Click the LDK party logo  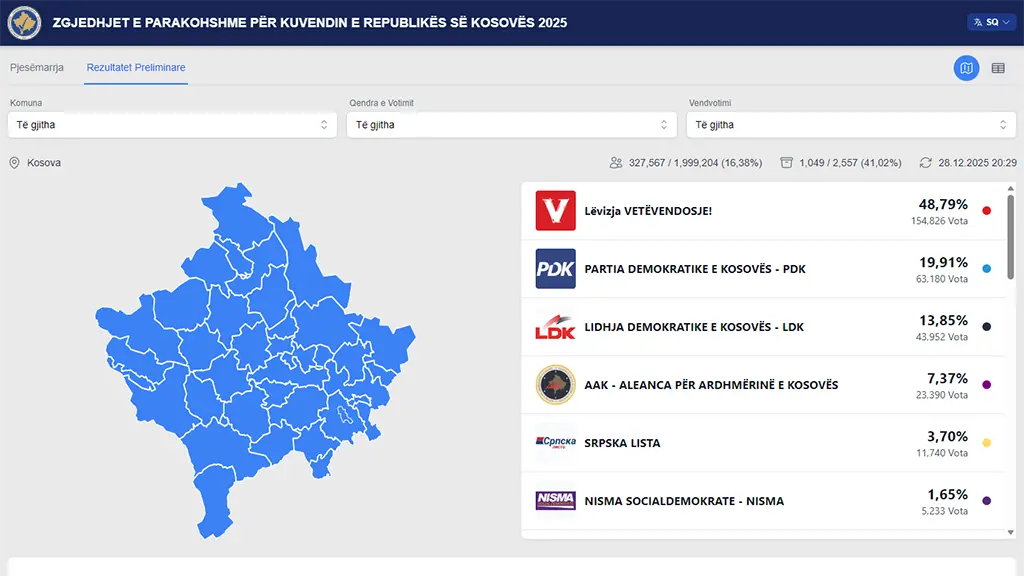pyautogui.click(x=555, y=326)
